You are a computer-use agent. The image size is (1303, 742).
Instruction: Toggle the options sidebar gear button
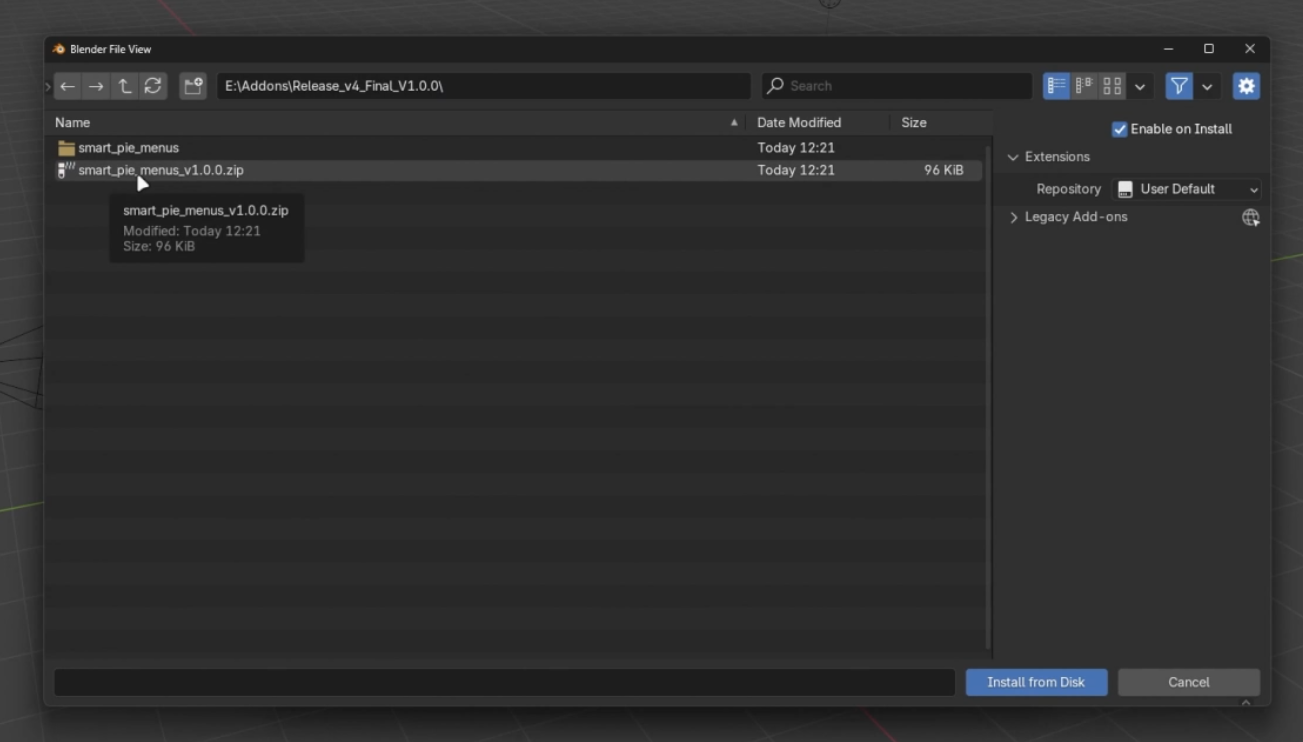tap(1246, 86)
